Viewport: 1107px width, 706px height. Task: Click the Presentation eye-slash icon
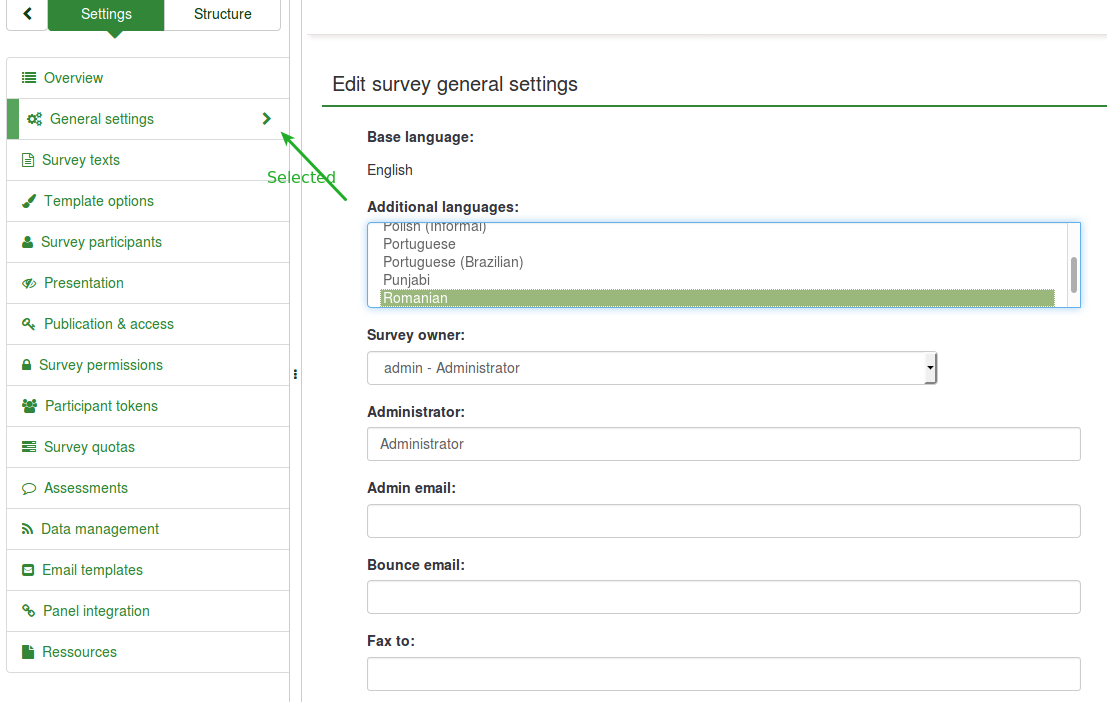coord(29,283)
